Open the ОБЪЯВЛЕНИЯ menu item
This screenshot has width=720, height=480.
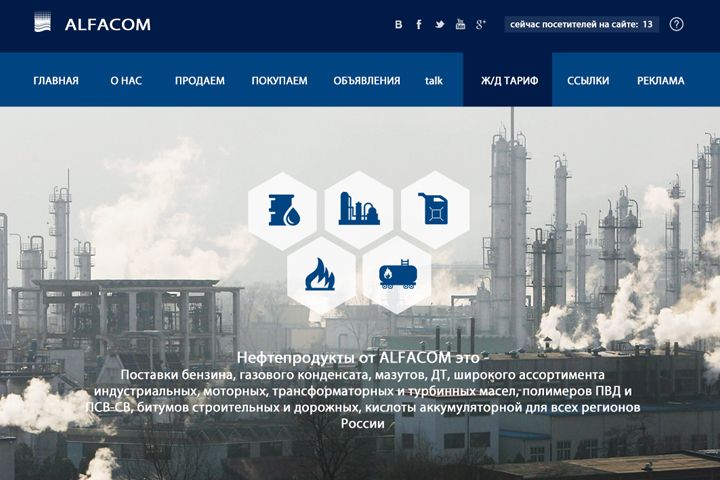366,81
